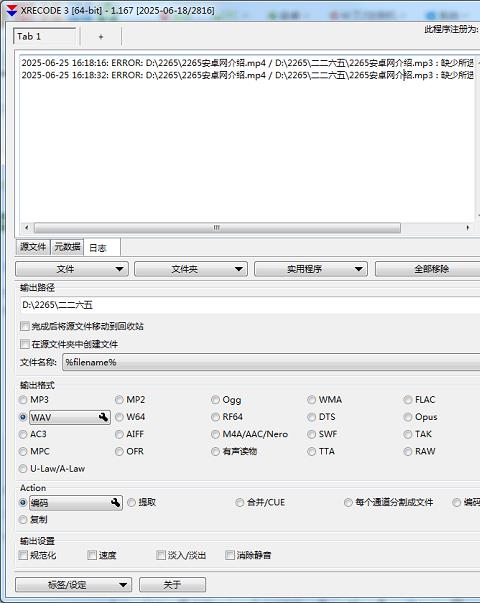This screenshot has height=603, width=480.
Task: Click the log horizontal scrollbar thumb
Action: click(217, 228)
